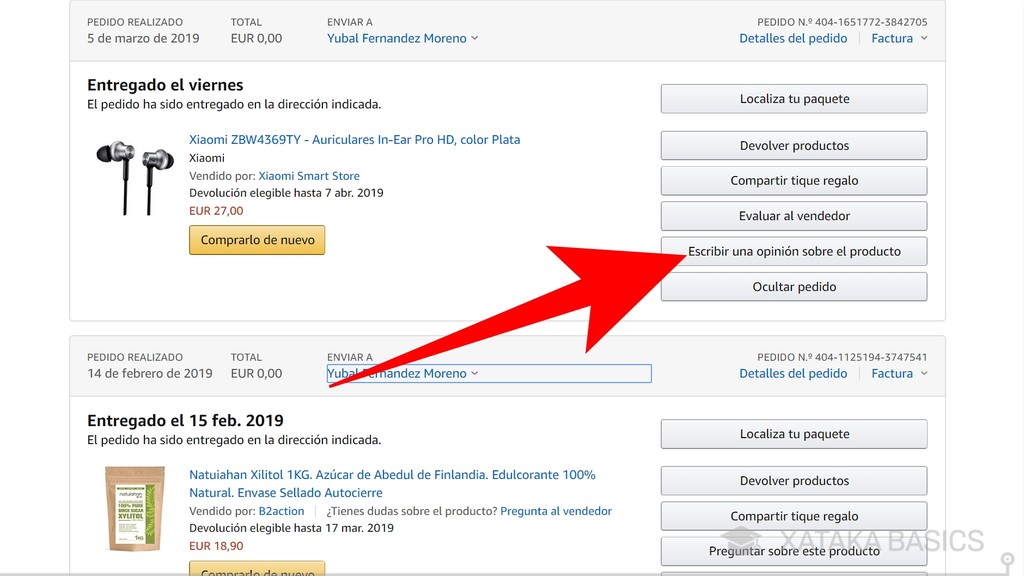This screenshot has height=576, width=1024.
Task: Click 'Comprarlo de nuevo' for the Xiaomi earphones
Action: tap(256, 239)
